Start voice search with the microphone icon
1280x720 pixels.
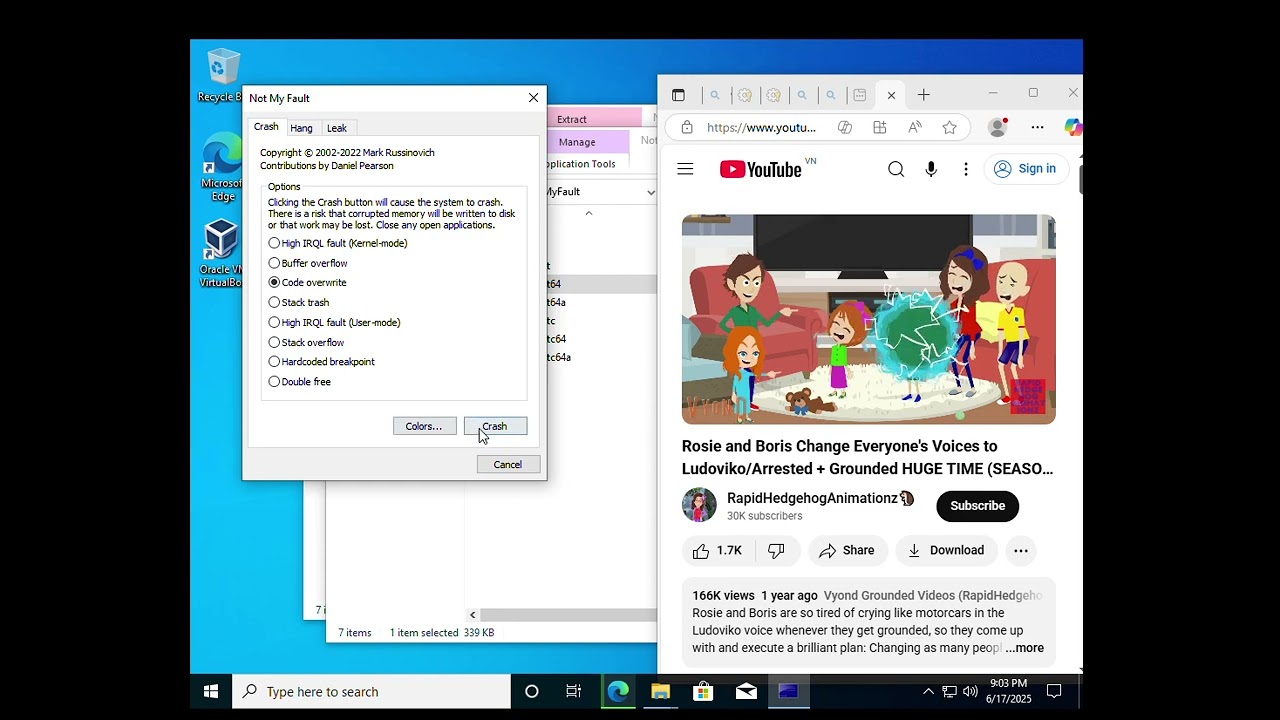[x=931, y=169]
